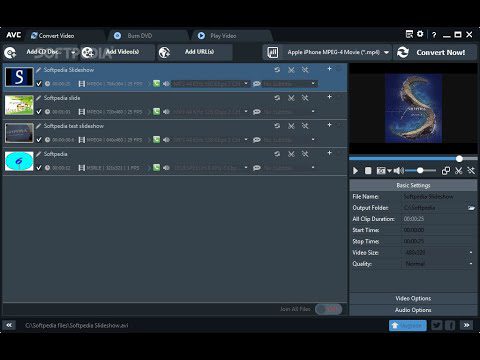Expand the Video Options section
480x360 pixels.
click(x=413, y=298)
